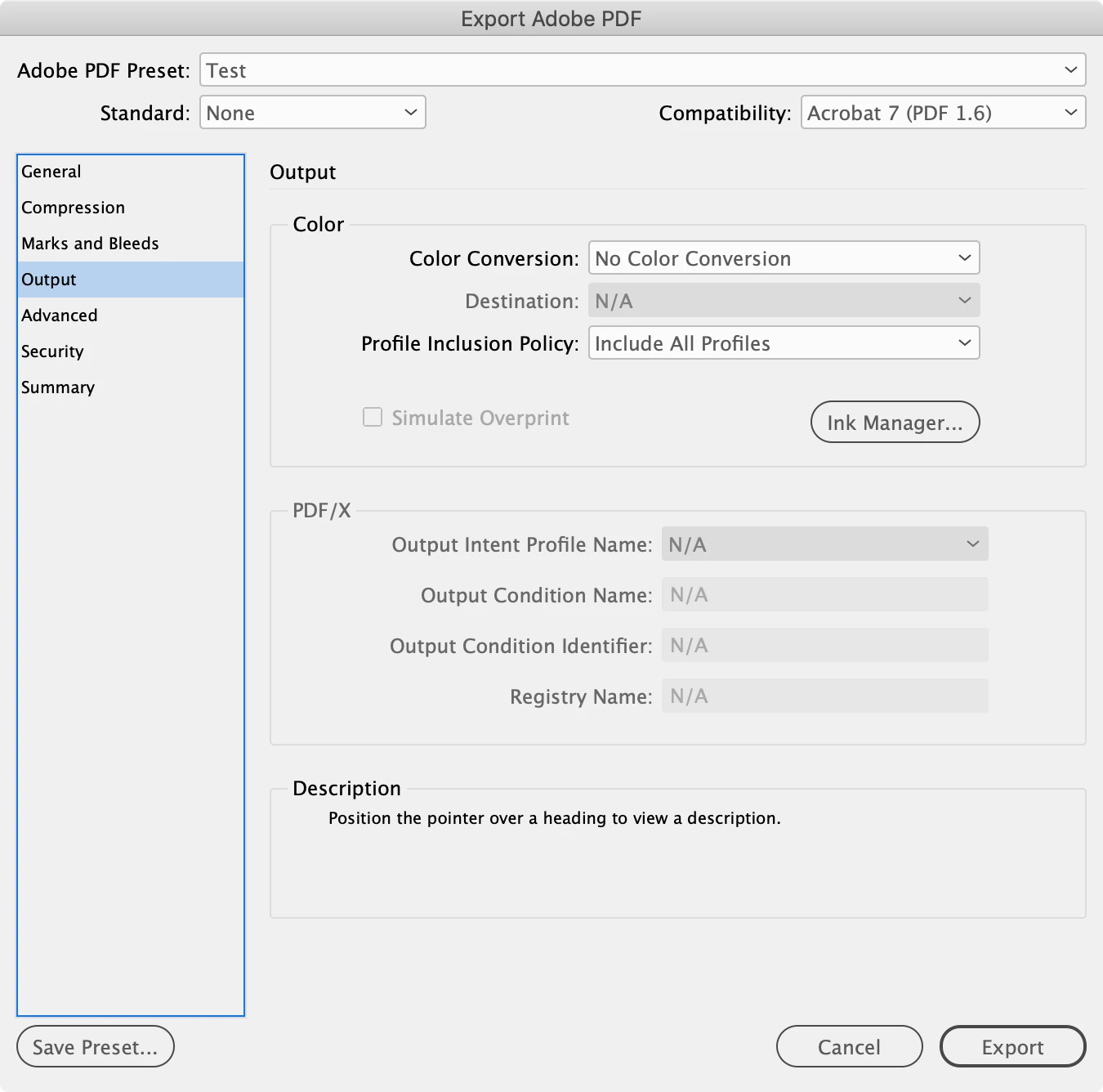Click the Output Condition Name field
The width and height of the screenshot is (1103, 1092).
point(824,595)
